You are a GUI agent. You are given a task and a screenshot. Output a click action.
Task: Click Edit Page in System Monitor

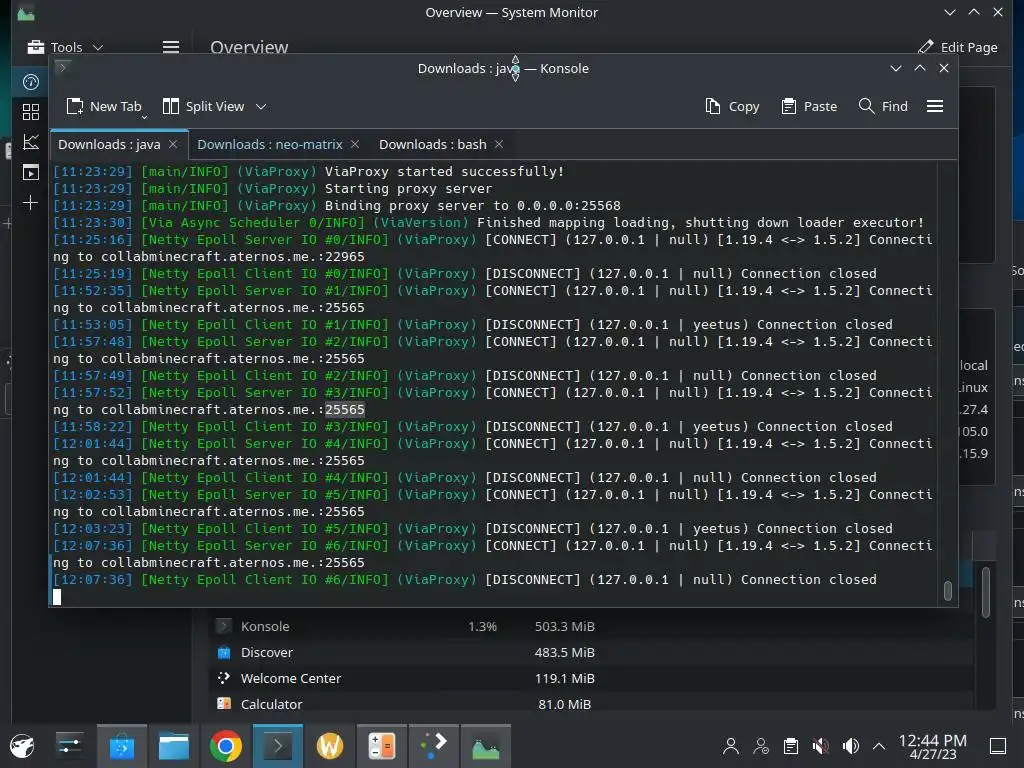coord(957,47)
